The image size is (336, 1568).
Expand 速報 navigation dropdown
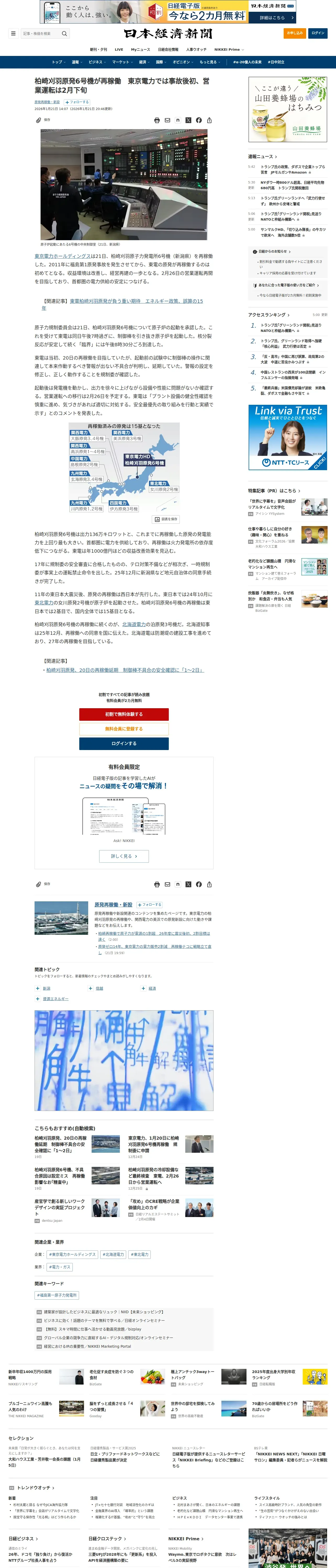(x=77, y=62)
